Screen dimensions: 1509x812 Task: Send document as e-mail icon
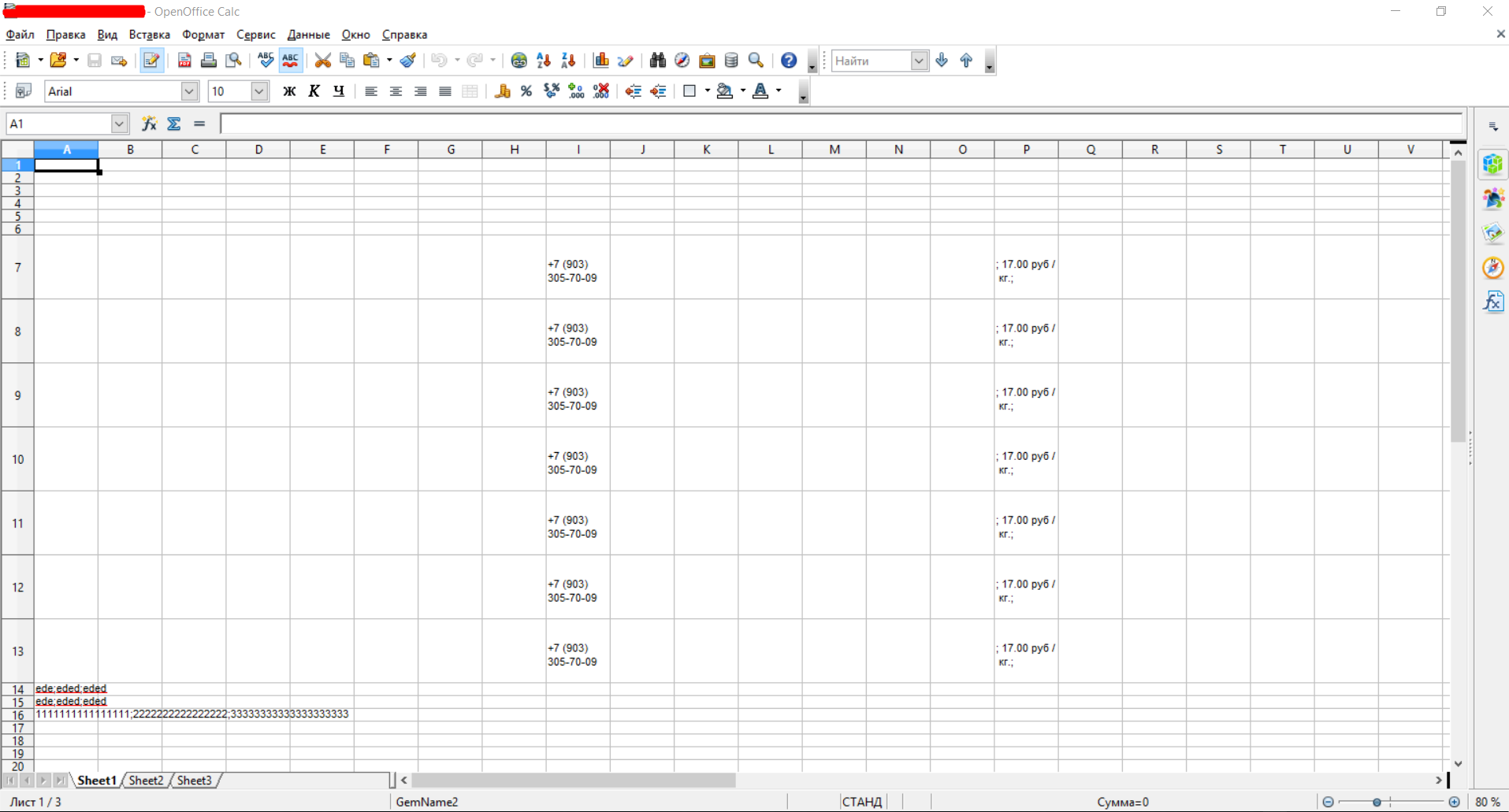coord(119,61)
